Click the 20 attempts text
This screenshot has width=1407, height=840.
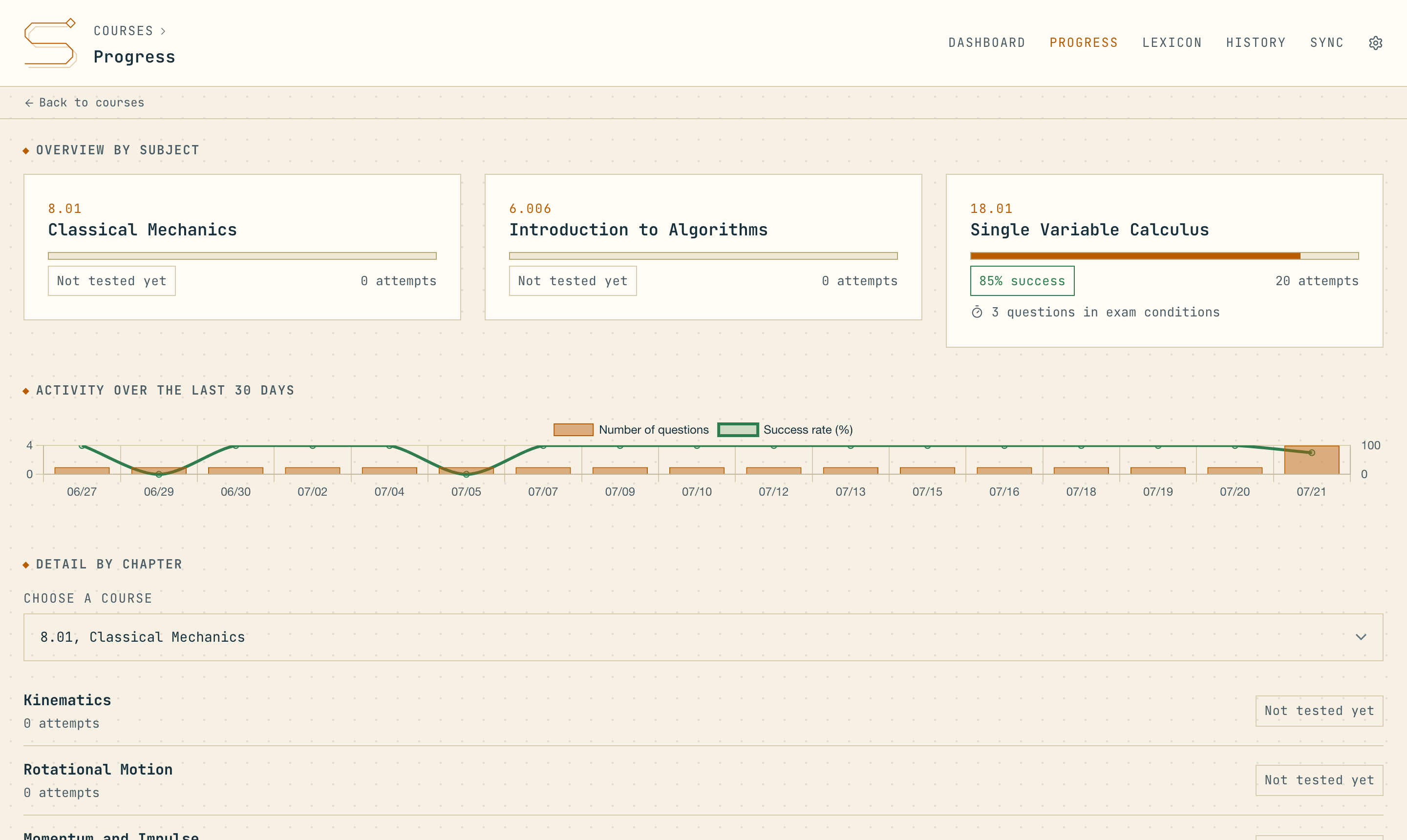(x=1317, y=281)
